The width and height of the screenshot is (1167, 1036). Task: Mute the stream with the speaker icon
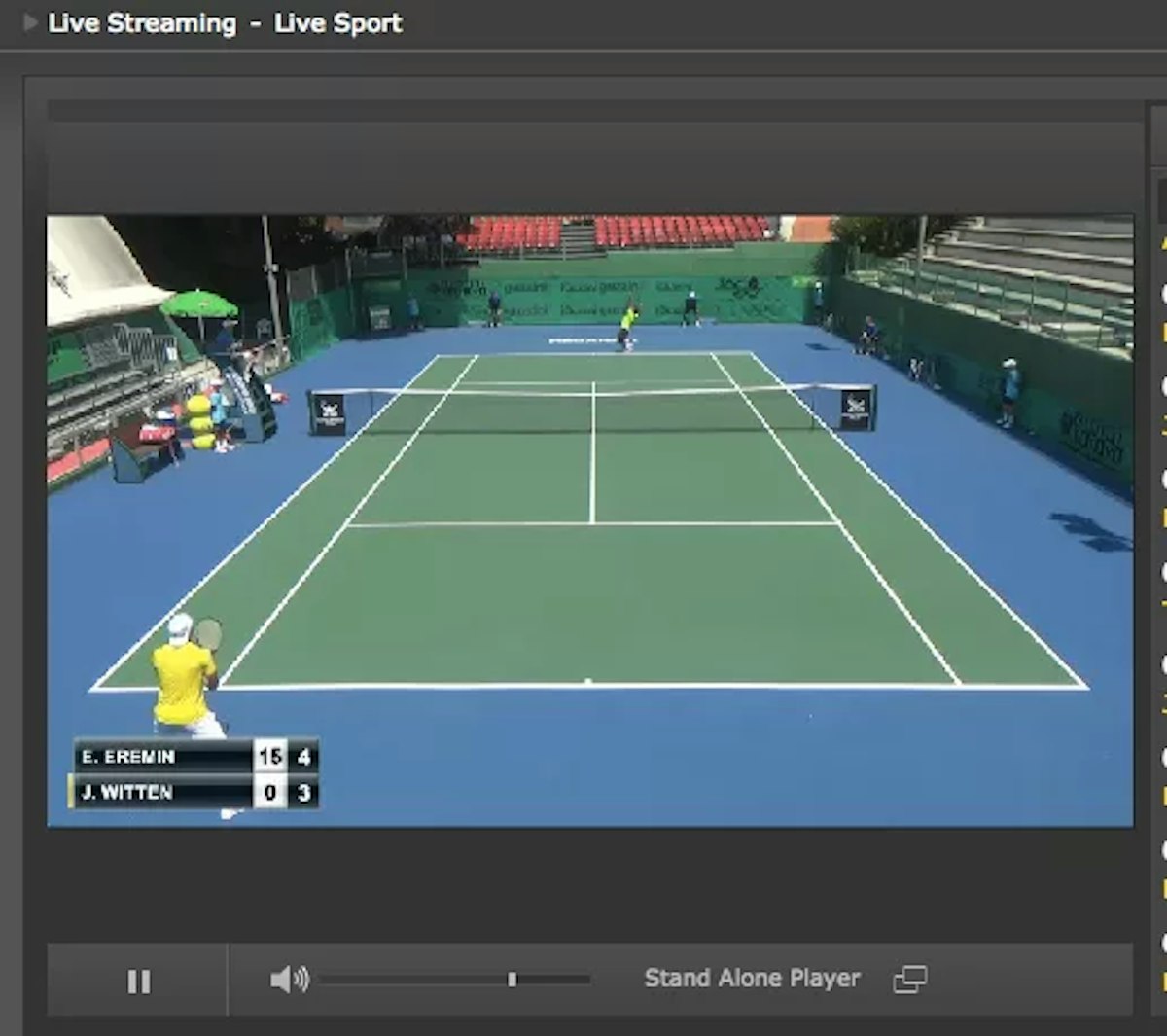(289, 980)
